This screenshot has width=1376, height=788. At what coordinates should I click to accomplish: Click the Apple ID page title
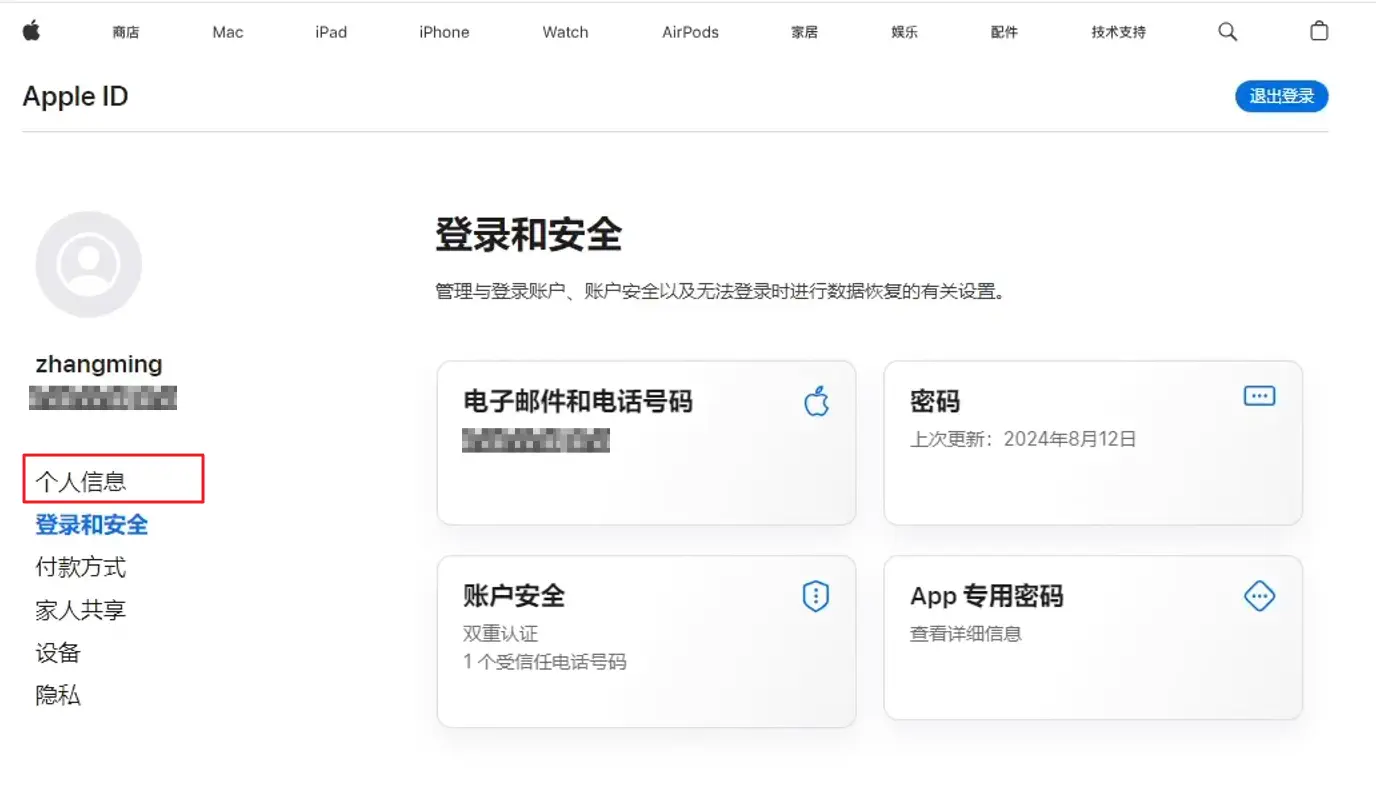pos(75,96)
